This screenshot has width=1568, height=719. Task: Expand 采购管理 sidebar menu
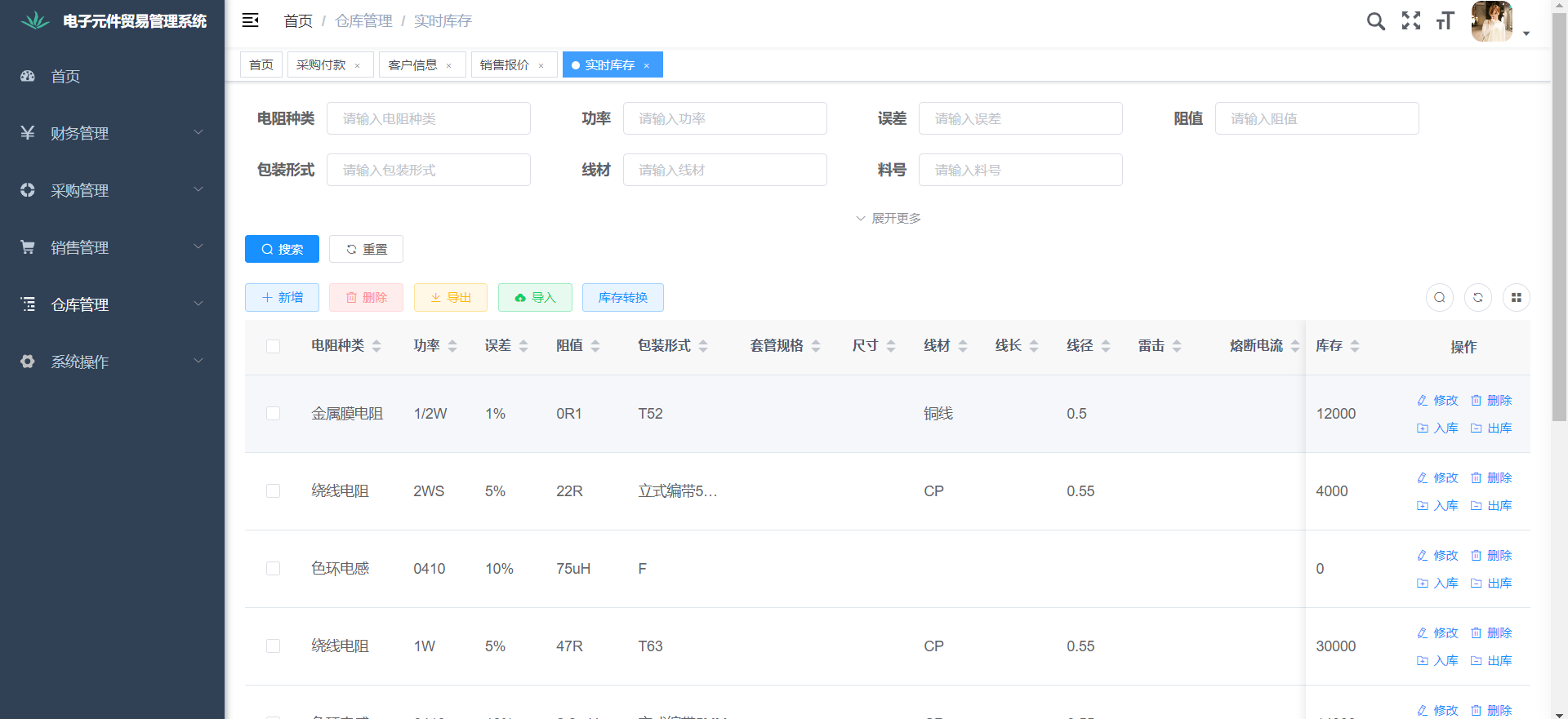click(113, 190)
